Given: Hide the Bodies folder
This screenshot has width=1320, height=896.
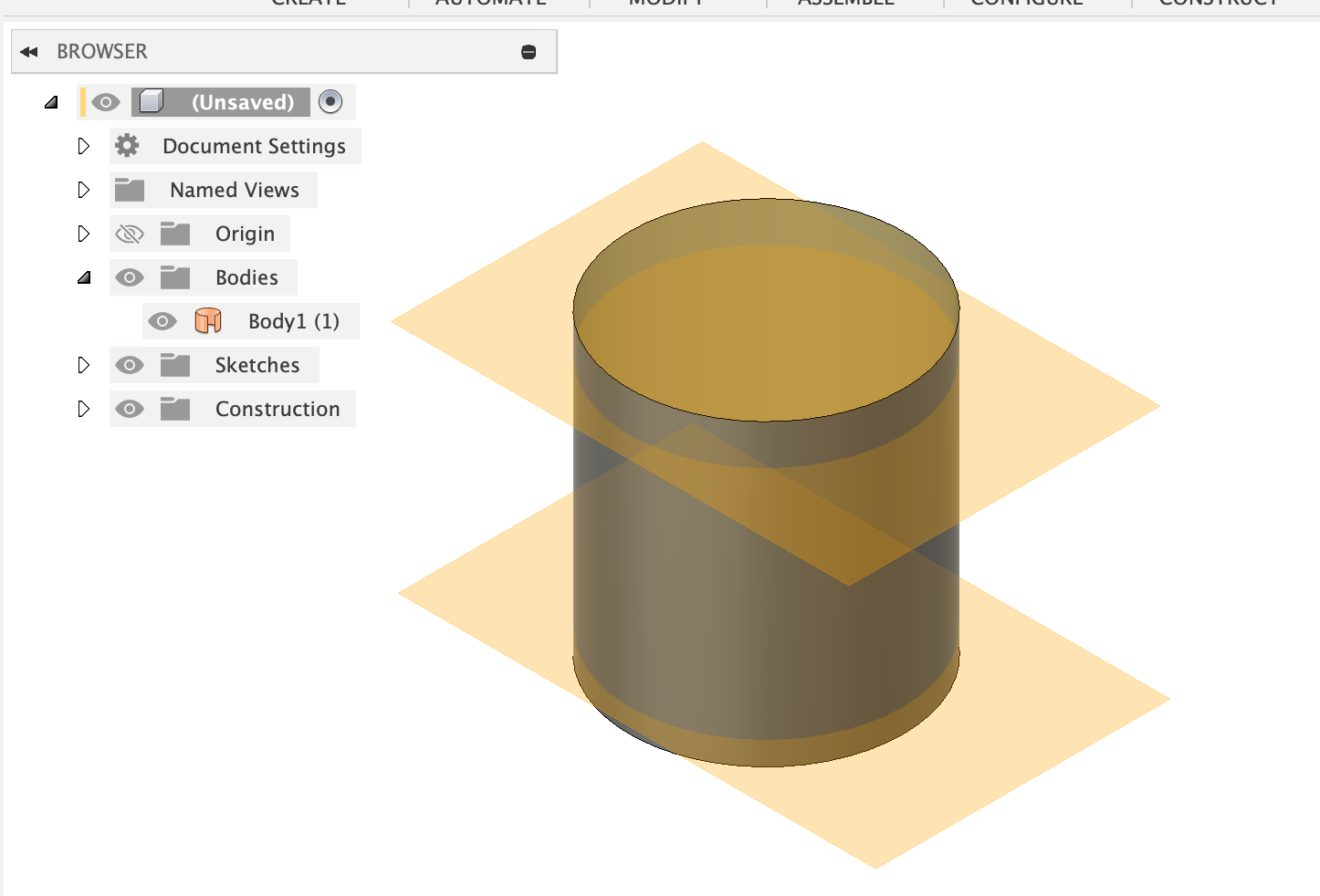Looking at the screenshot, I should (130, 277).
